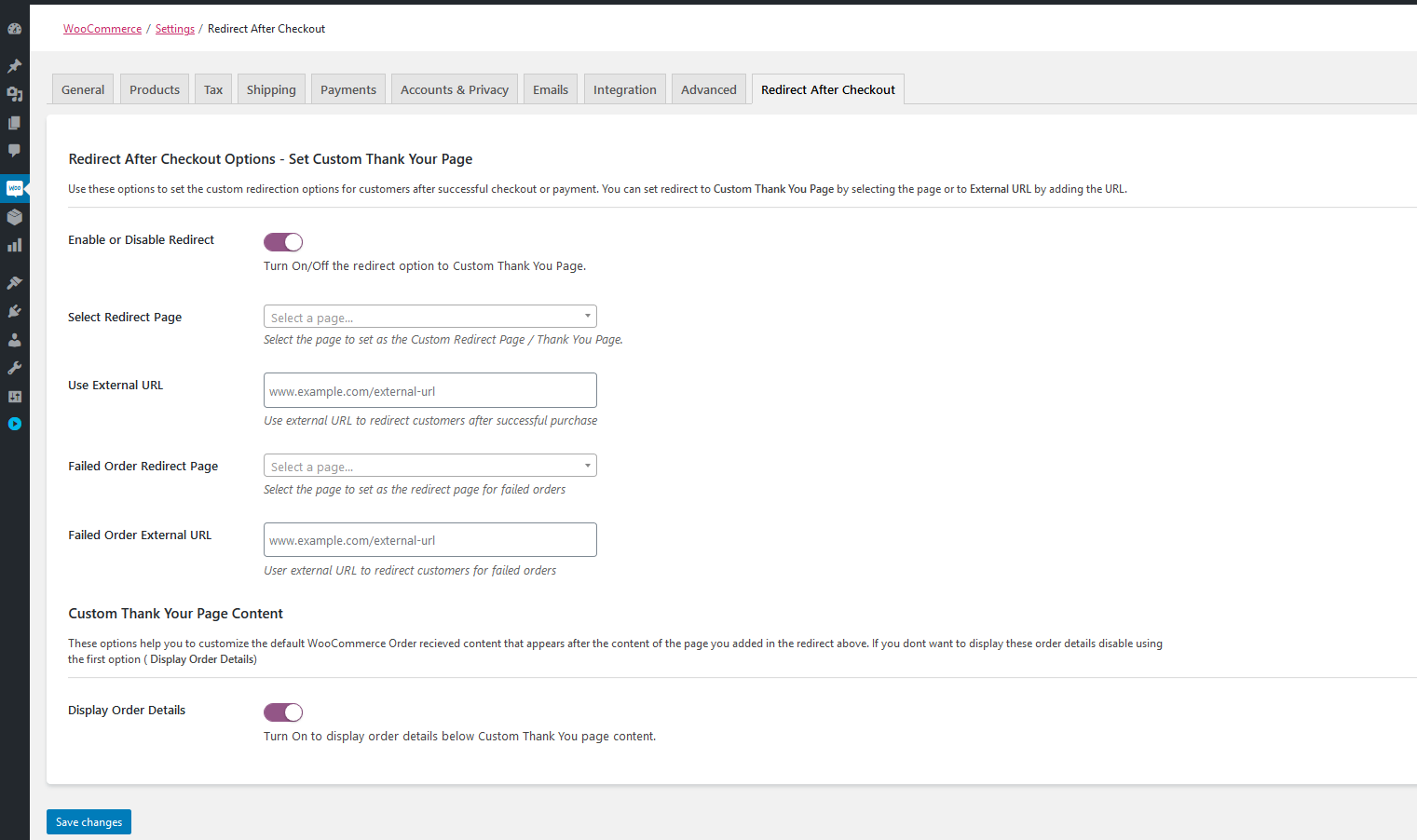Viewport: 1417px width, 840px height.
Task: Switch to the Emails tab
Action: (x=551, y=89)
